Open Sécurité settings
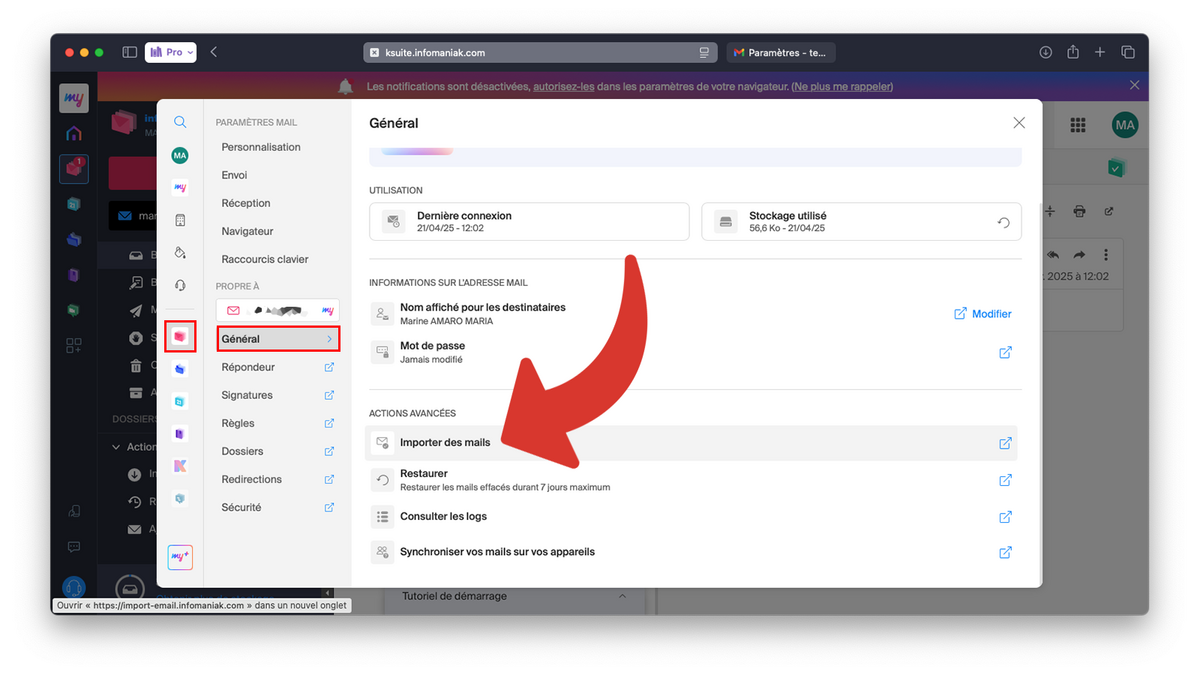The width and height of the screenshot is (1200, 675). [278, 507]
